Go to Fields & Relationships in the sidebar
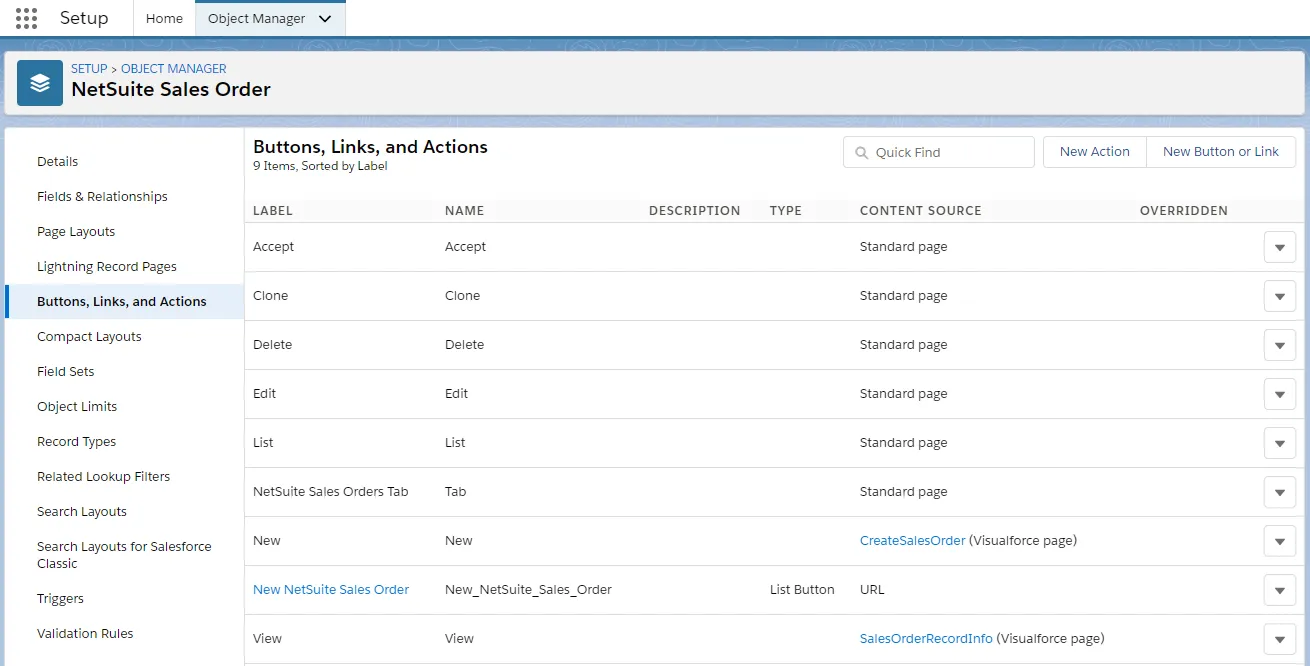This screenshot has height=666, width=1310. pyautogui.click(x=102, y=196)
